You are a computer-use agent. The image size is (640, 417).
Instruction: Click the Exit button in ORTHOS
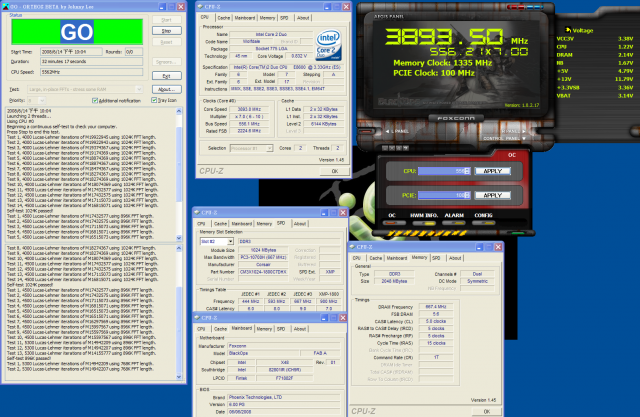coord(167,76)
